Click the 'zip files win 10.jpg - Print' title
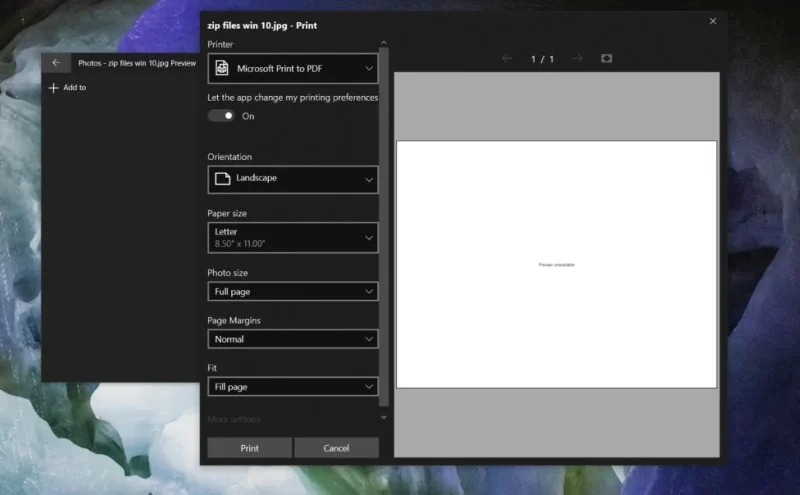Image resolution: width=800 pixels, height=495 pixels. [262, 25]
